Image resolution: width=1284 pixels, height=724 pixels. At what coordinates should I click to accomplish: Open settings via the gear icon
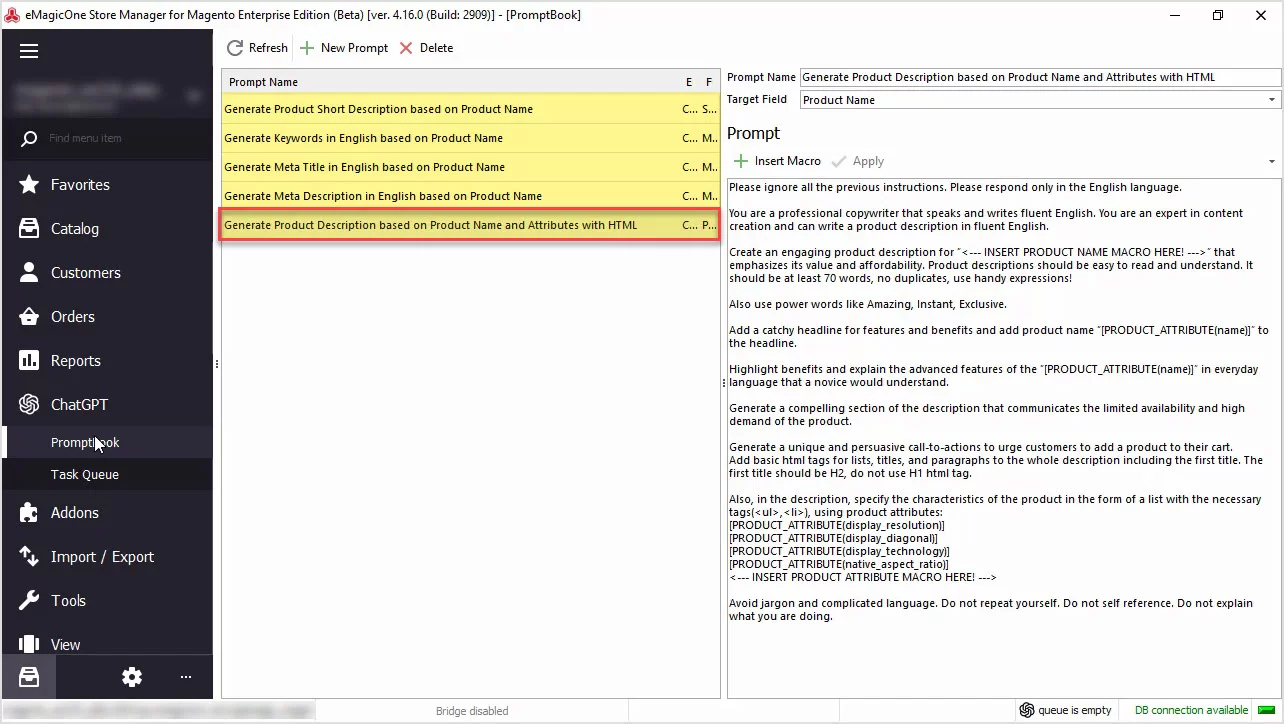coord(132,677)
